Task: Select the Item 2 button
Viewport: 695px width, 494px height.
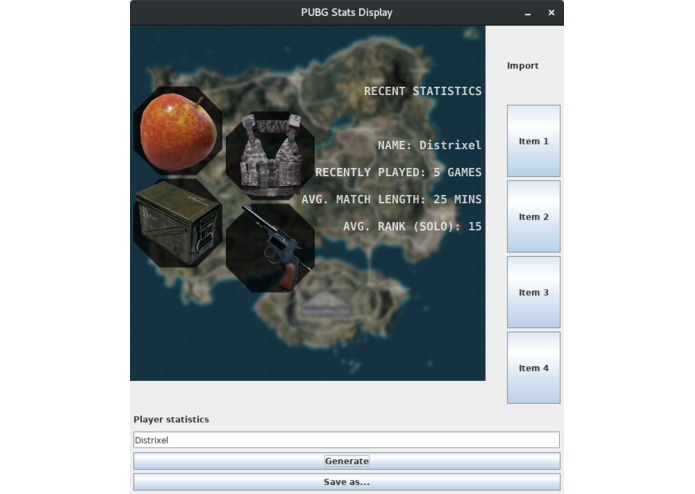Action: tap(534, 217)
